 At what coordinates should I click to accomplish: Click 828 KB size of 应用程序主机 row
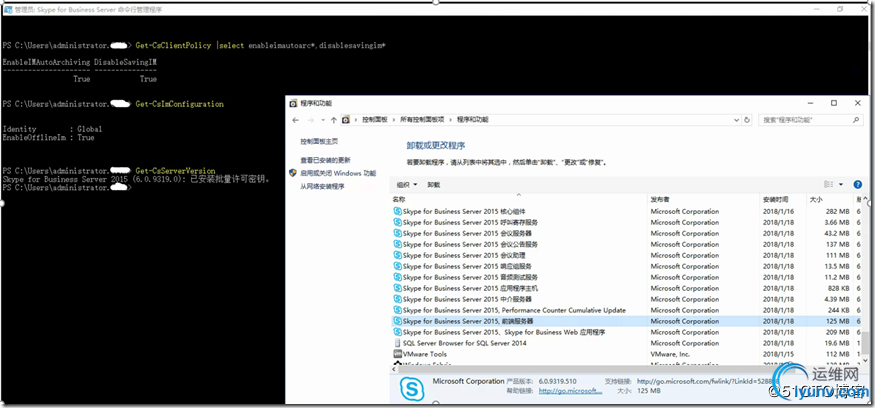(837, 288)
